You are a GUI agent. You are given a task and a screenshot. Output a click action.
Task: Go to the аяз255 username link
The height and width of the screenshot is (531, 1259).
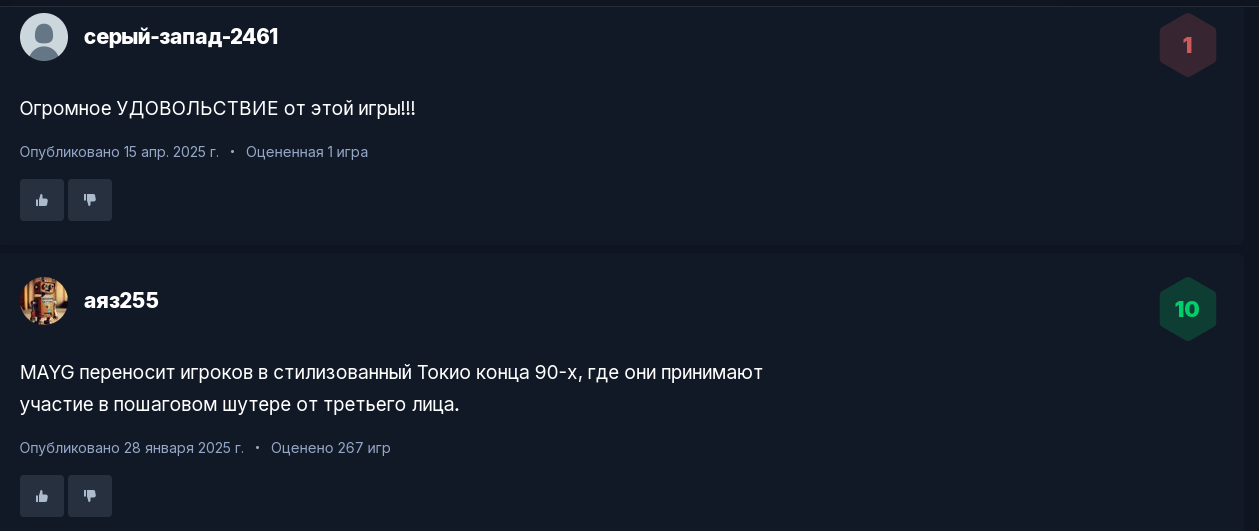tap(121, 301)
